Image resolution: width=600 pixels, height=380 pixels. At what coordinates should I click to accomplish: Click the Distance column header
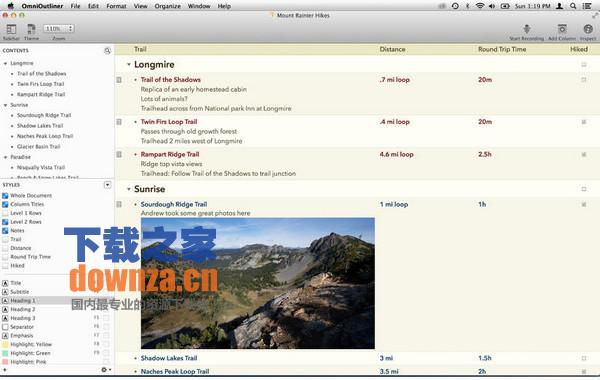pos(392,49)
